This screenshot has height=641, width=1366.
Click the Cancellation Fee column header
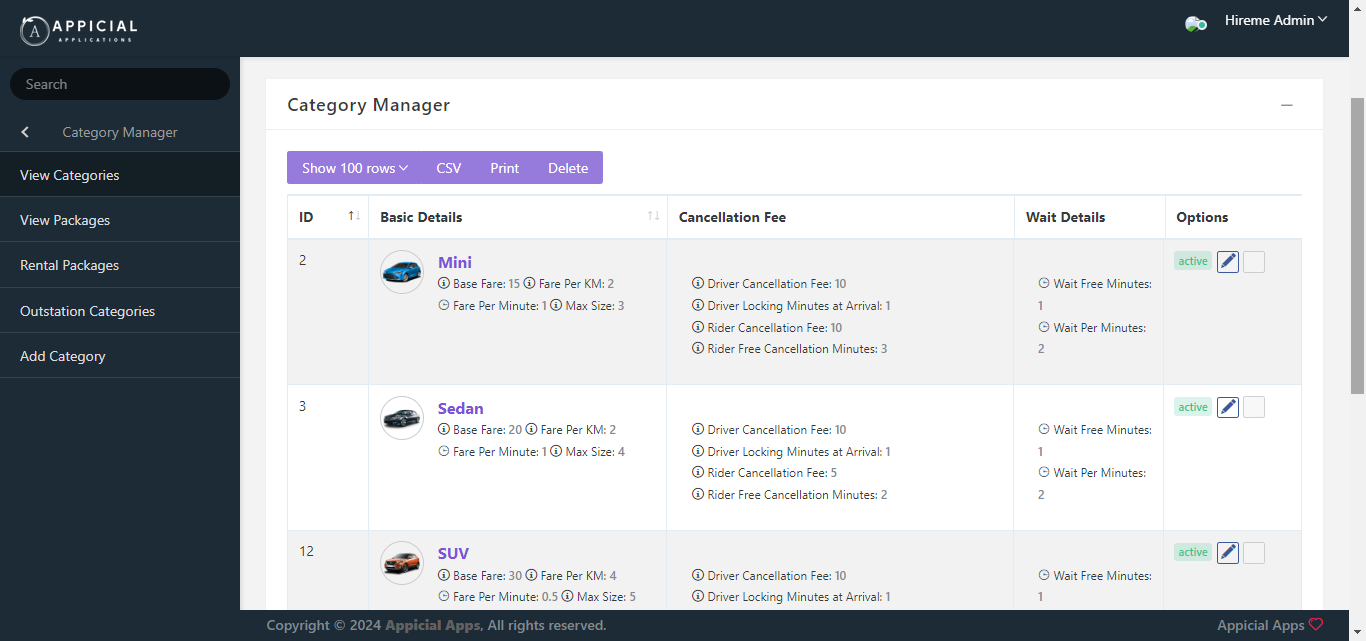(840, 217)
